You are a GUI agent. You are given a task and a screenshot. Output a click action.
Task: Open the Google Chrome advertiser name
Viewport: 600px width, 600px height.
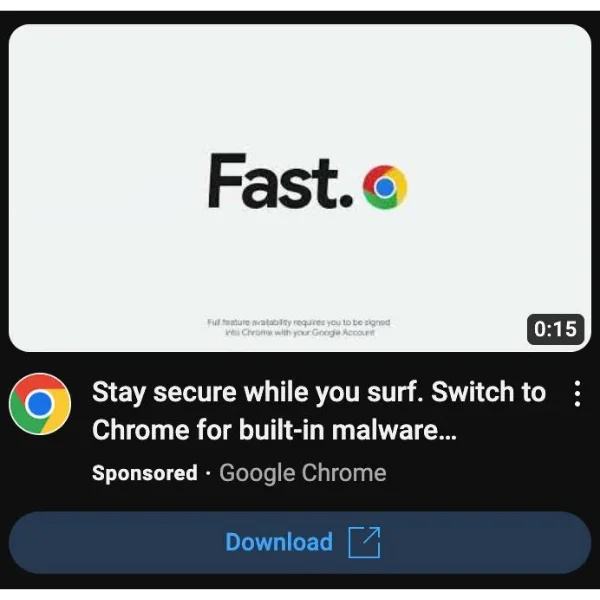coord(303,473)
